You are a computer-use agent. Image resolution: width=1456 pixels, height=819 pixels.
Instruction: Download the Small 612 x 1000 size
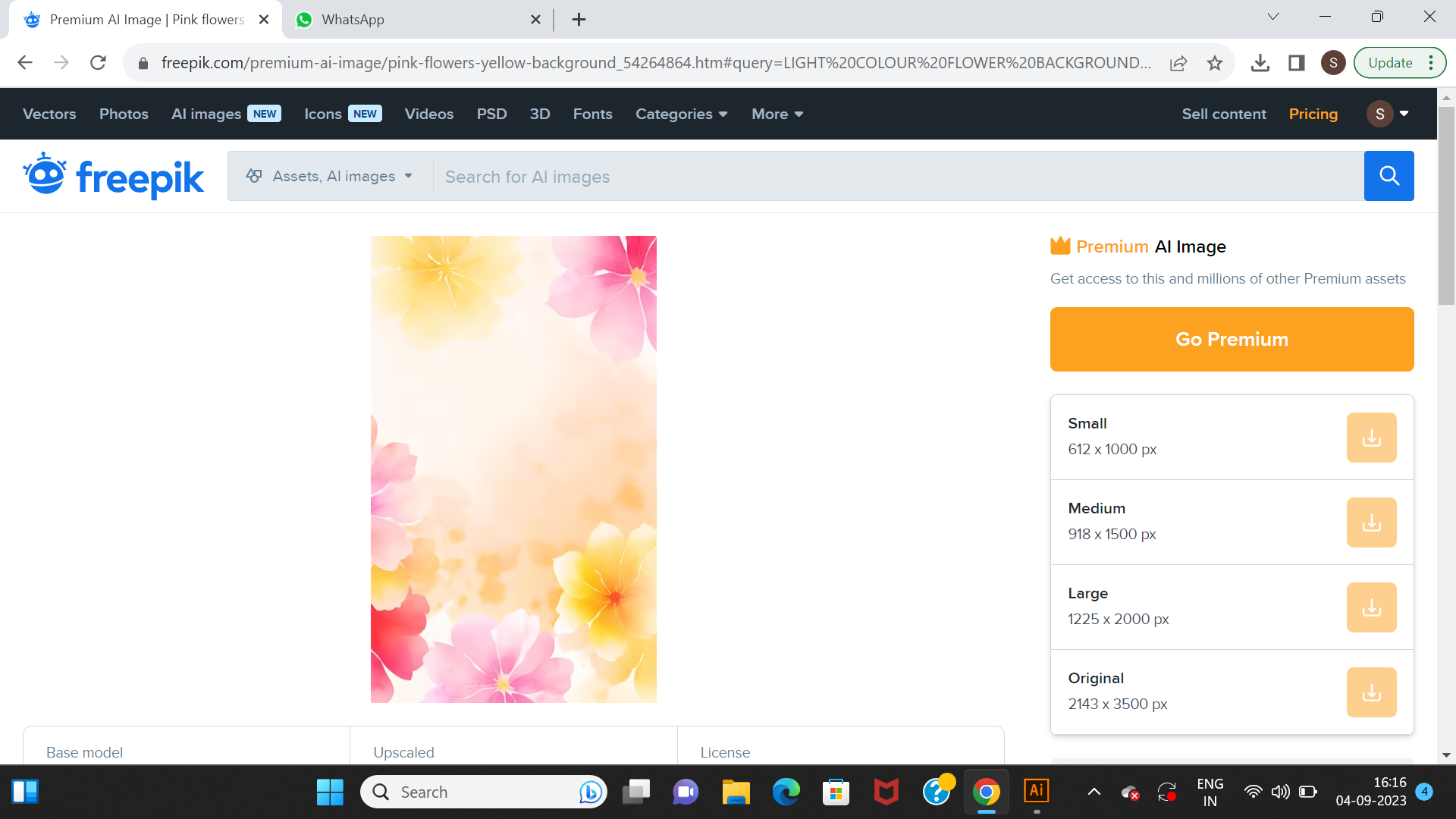tap(1371, 438)
